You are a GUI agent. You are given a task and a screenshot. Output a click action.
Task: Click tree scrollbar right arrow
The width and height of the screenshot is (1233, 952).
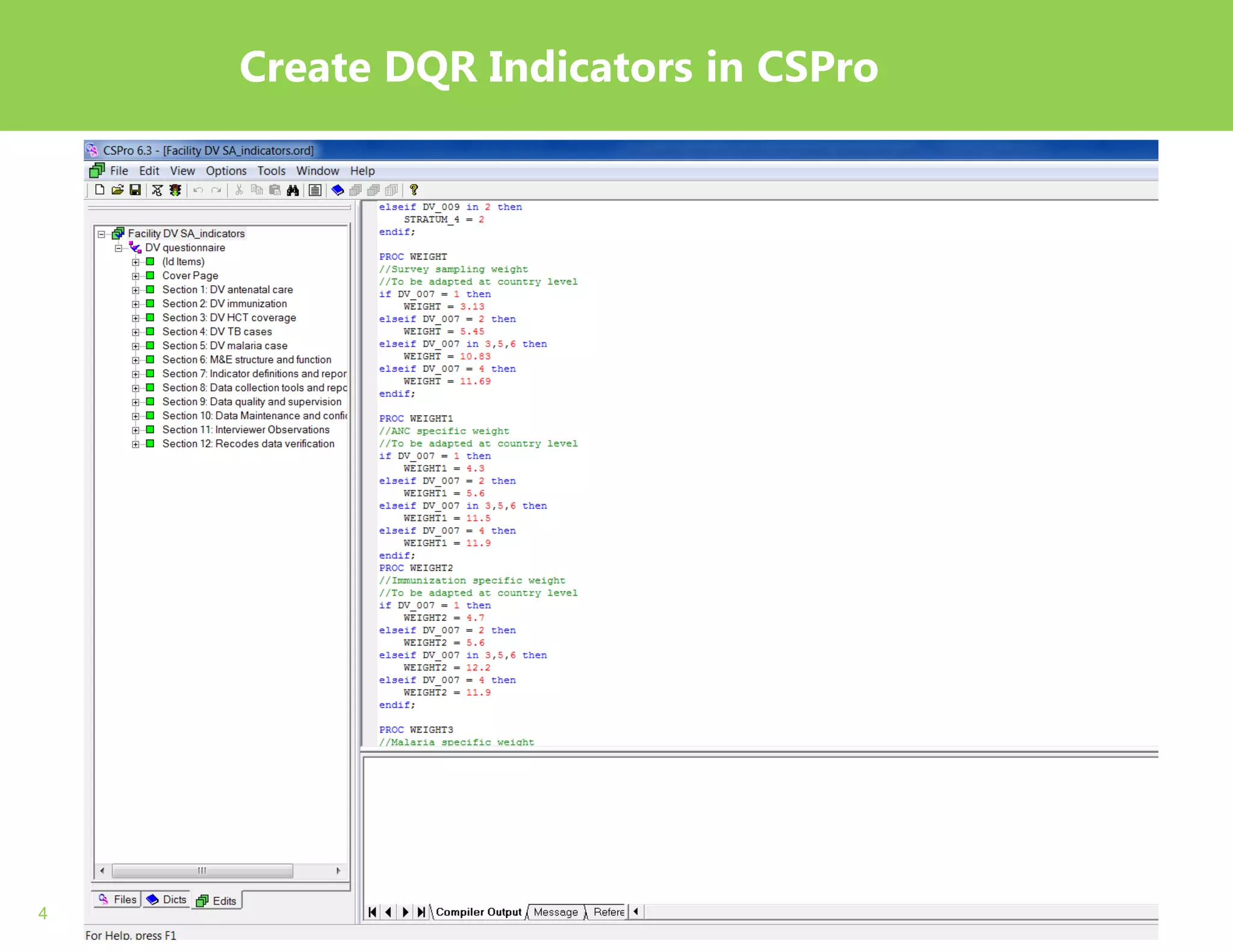point(338,870)
